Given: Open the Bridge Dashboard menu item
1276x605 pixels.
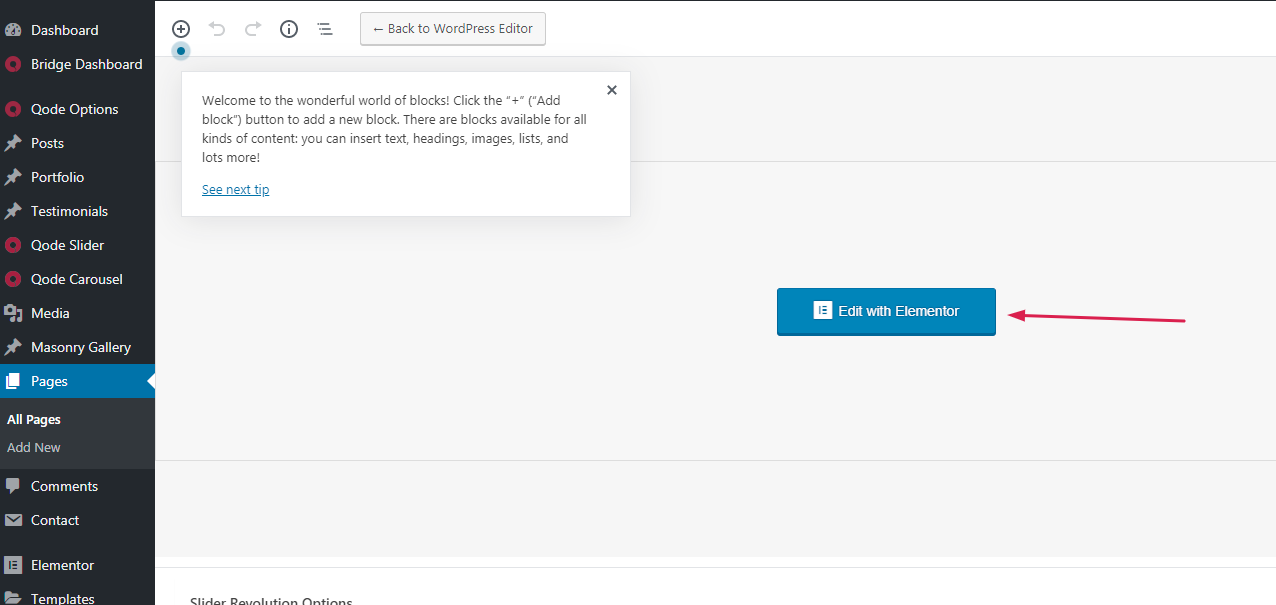Looking at the screenshot, I should pos(86,64).
